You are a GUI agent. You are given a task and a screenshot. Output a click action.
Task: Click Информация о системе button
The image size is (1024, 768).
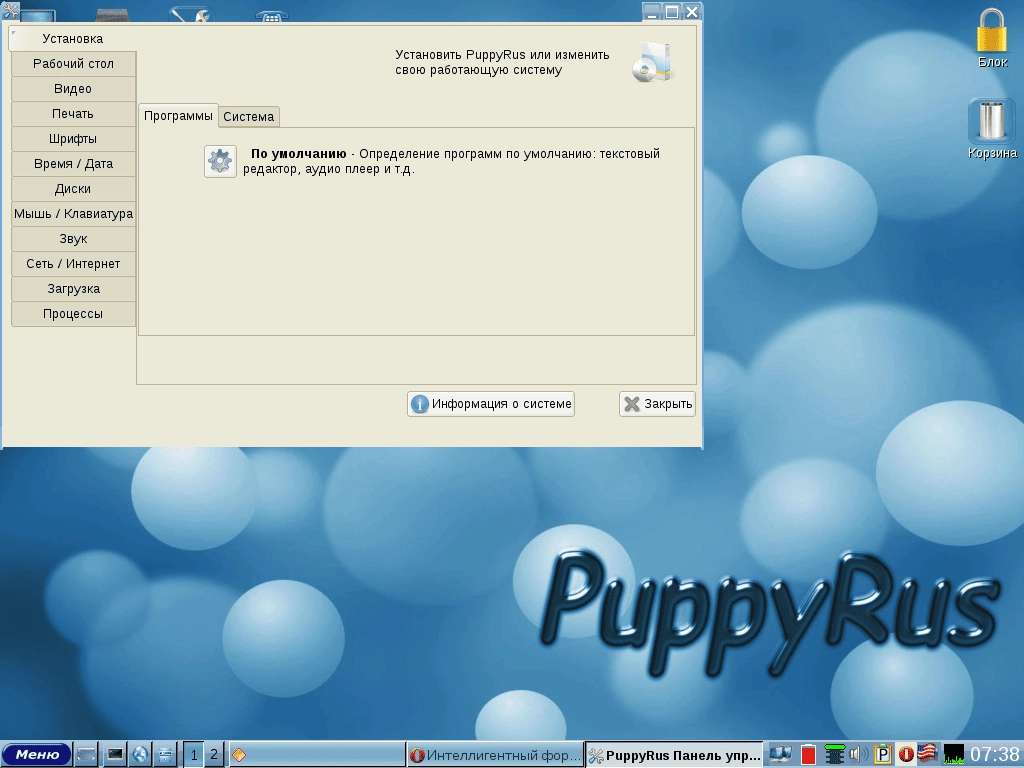pos(491,404)
